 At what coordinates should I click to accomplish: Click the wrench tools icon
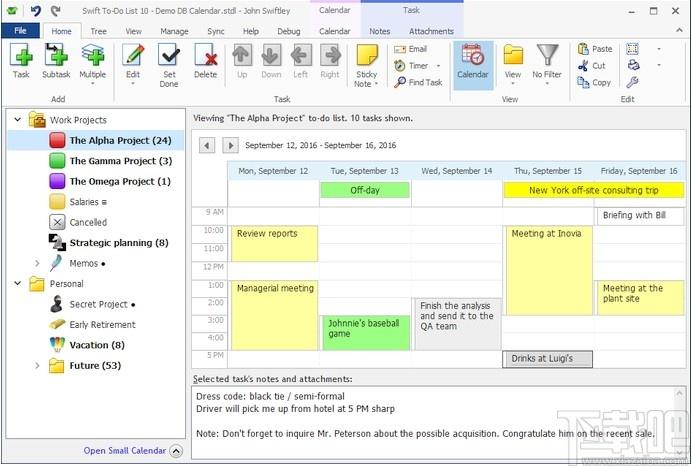633,82
